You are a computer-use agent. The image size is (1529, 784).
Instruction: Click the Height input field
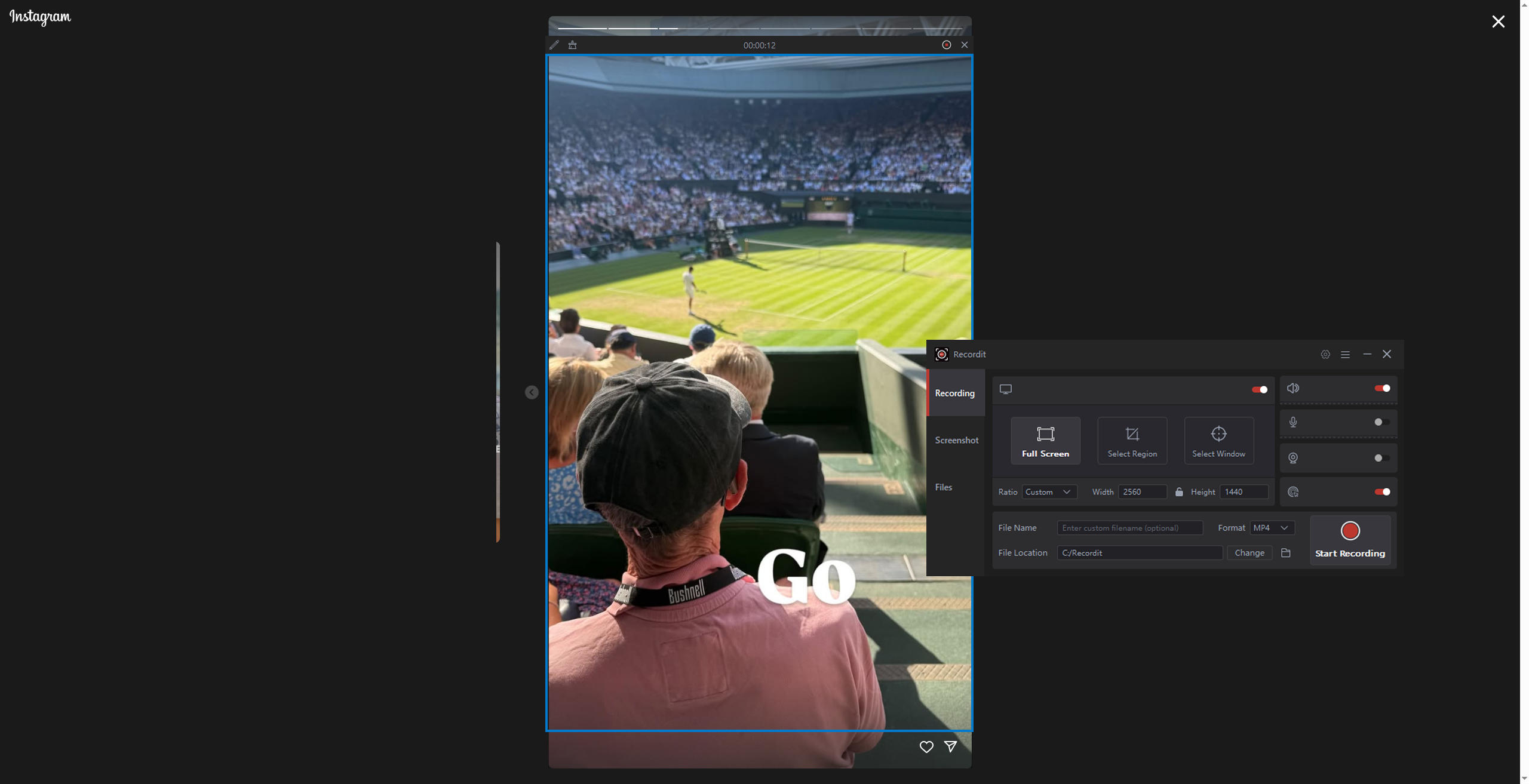[x=1244, y=492]
